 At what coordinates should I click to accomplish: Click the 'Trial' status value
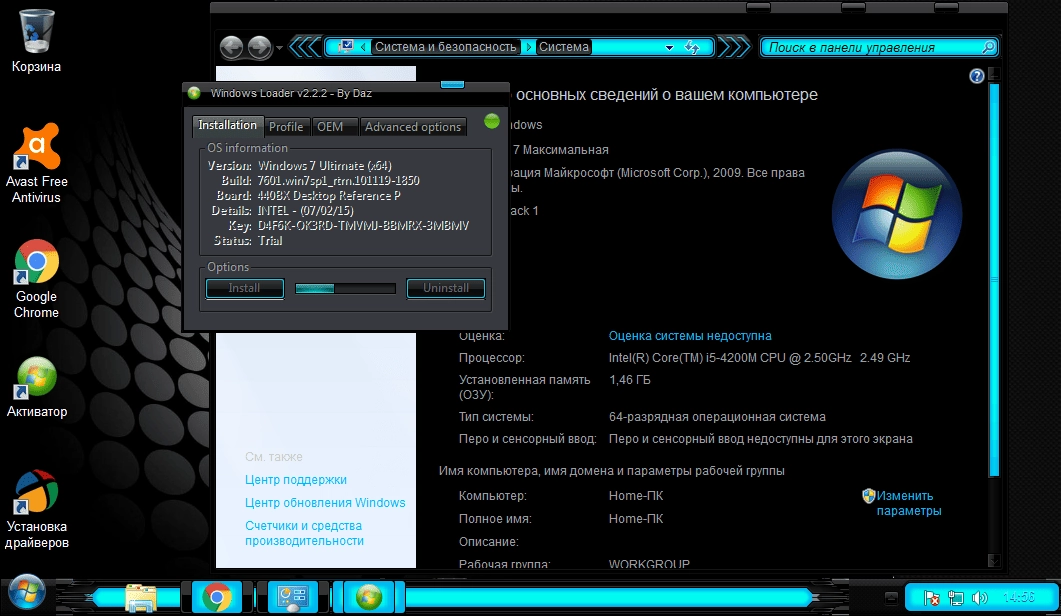[x=270, y=241]
